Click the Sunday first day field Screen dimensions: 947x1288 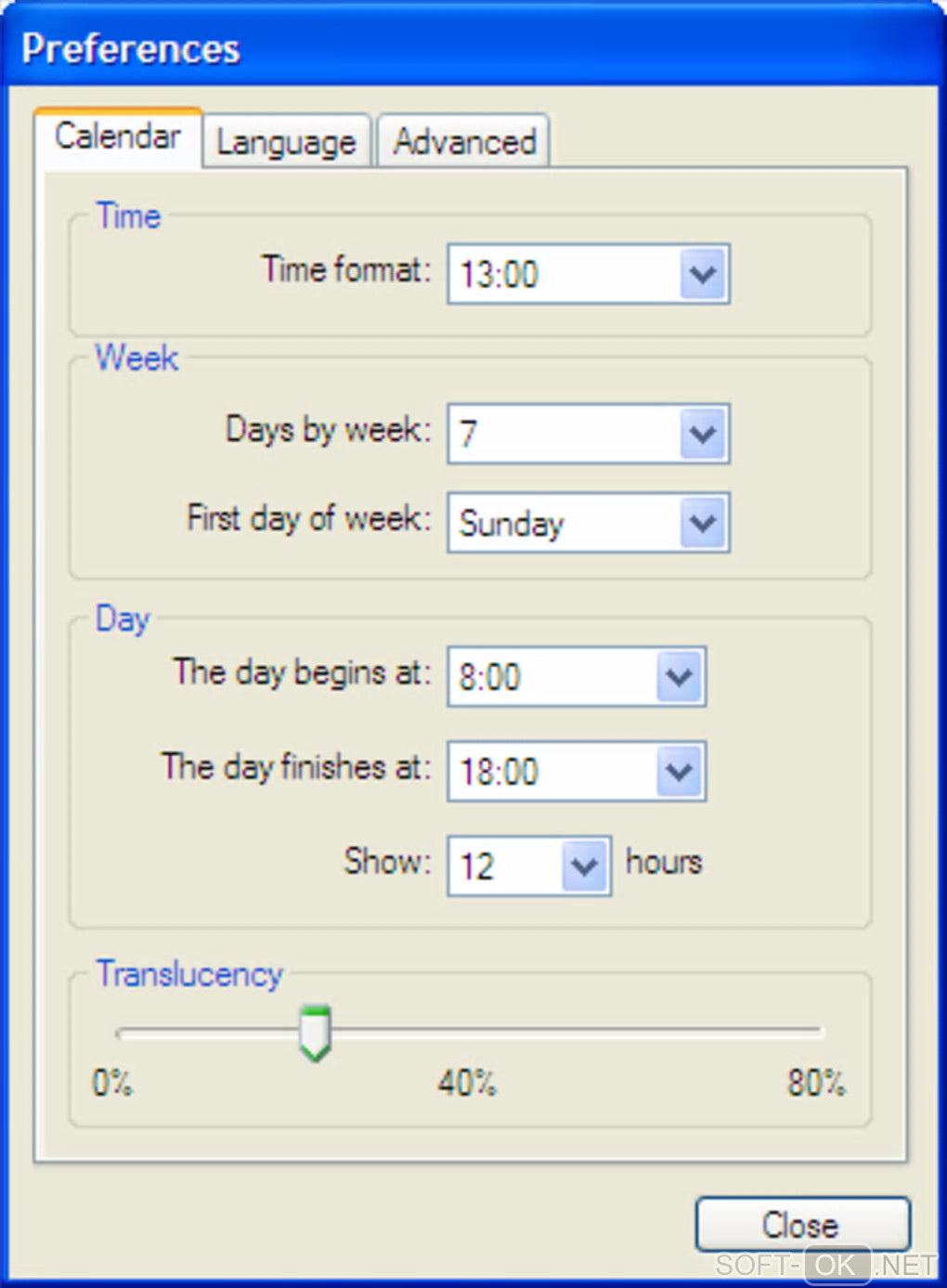coord(563,523)
